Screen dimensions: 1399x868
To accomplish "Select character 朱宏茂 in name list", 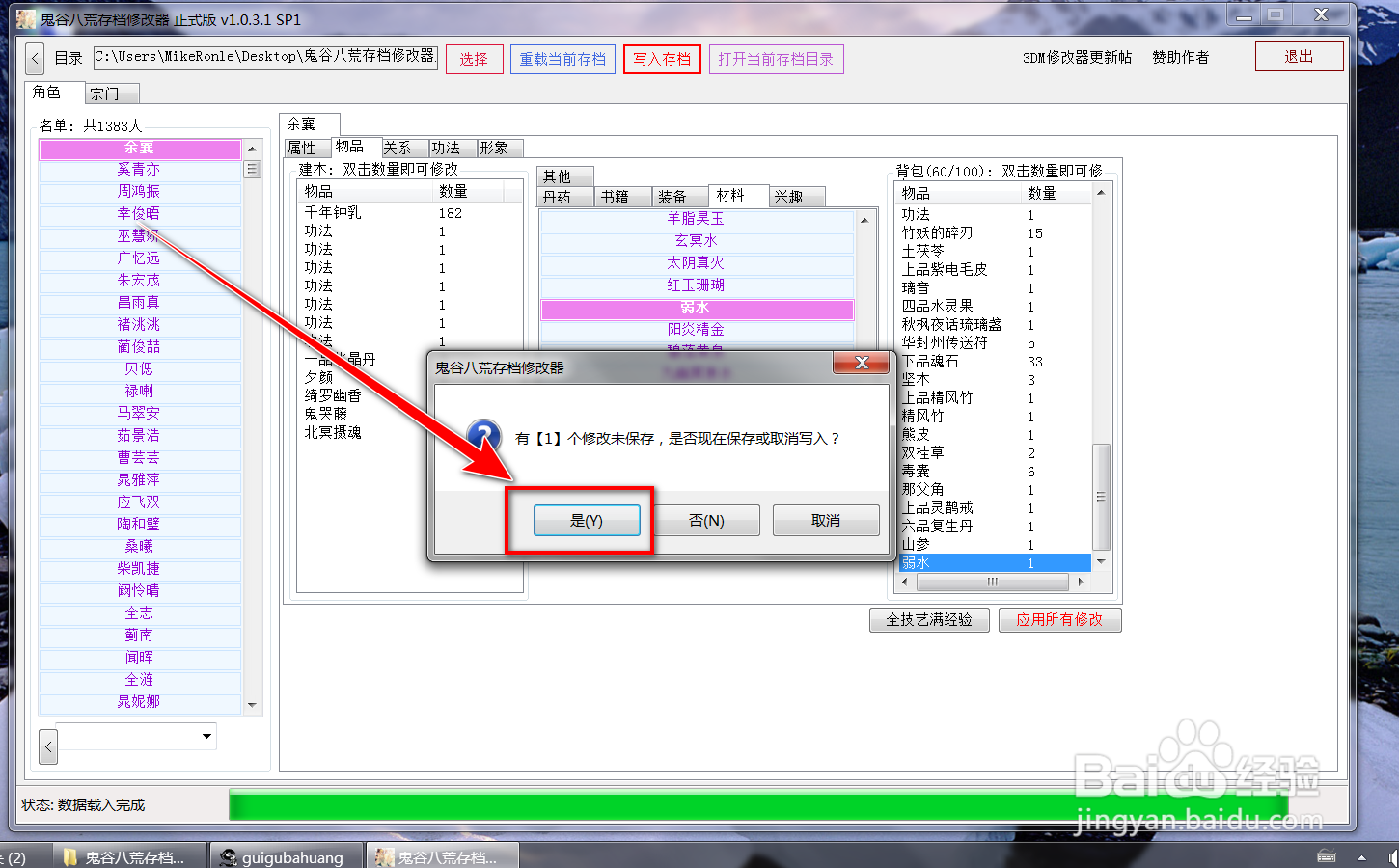I will (x=140, y=281).
